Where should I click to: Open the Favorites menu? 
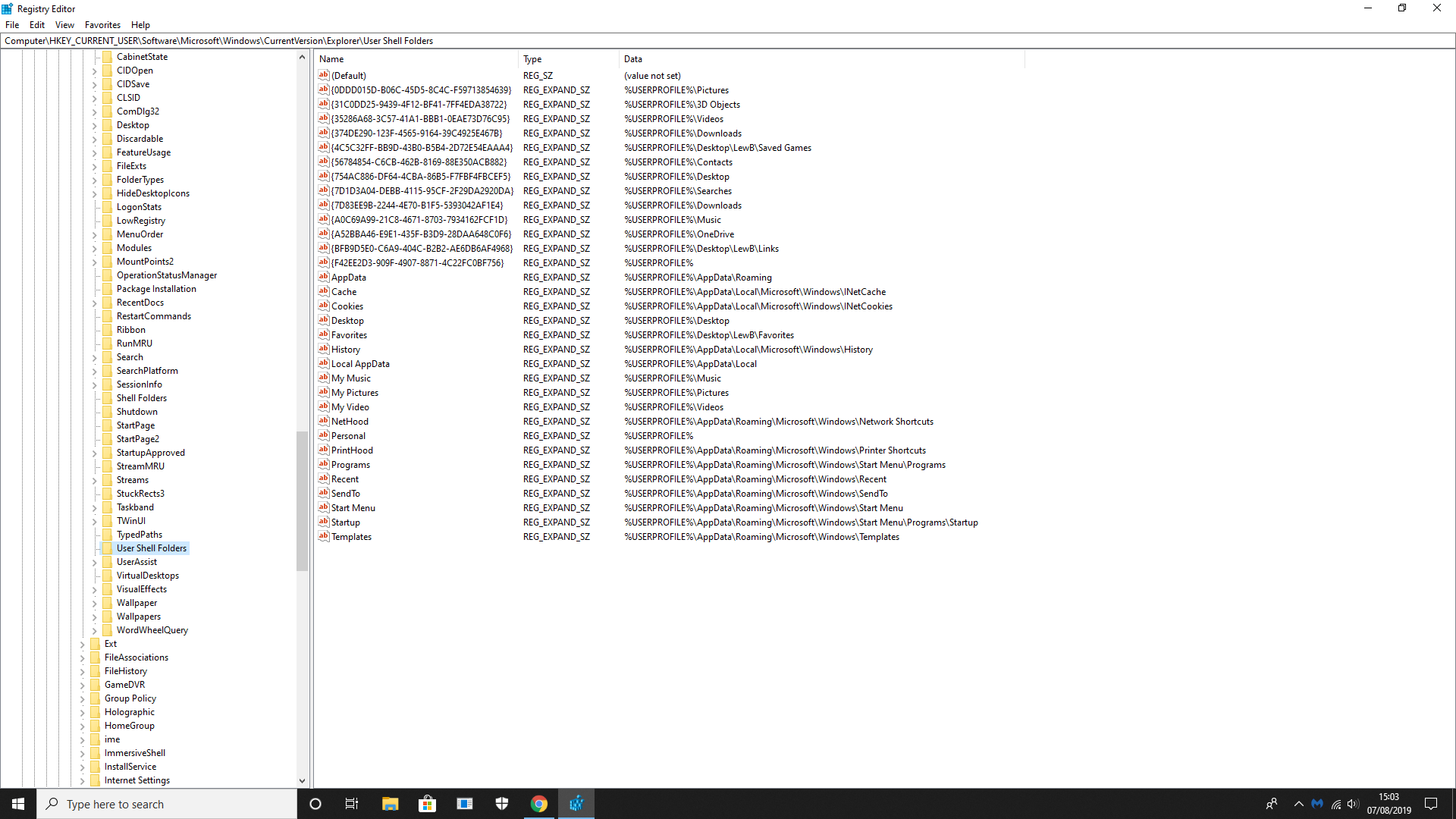pyautogui.click(x=102, y=25)
